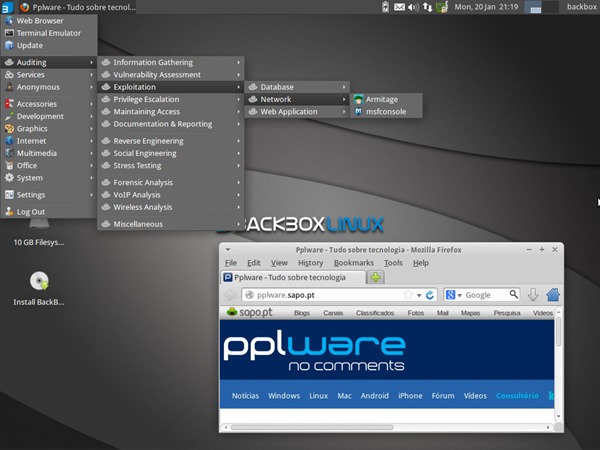Click the Firefox back arrow button

pos(230,295)
